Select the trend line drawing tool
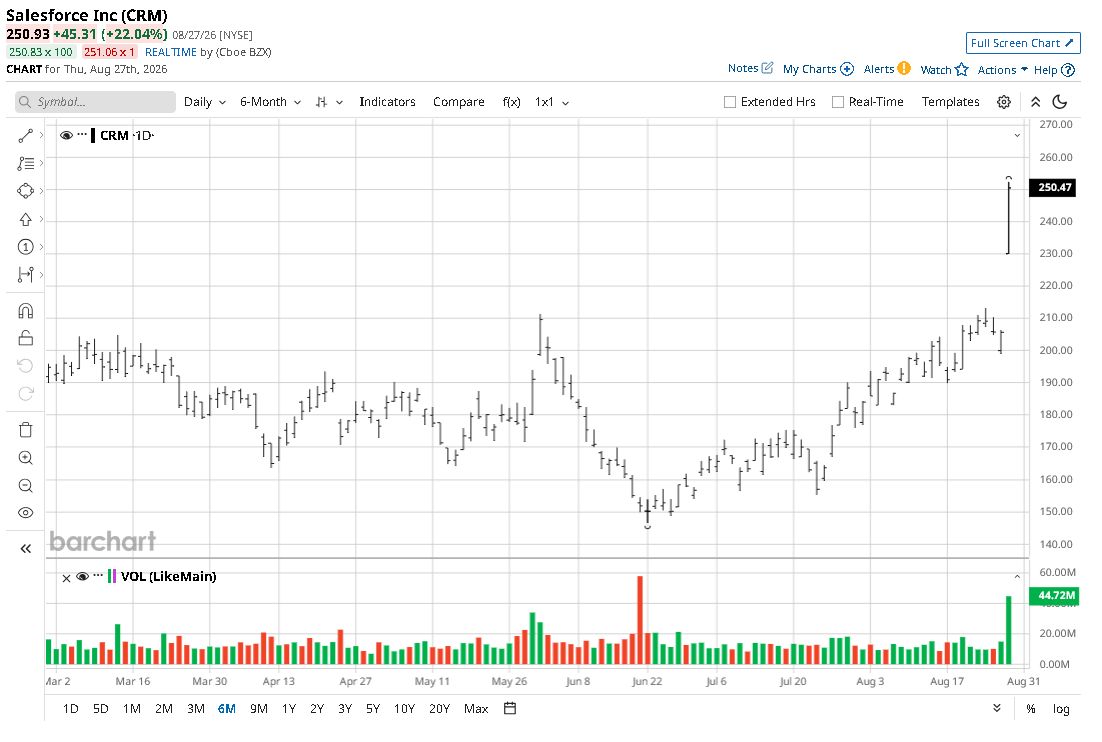The width and height of the screenshot is (1102, 742). click(x=25, y=136)
